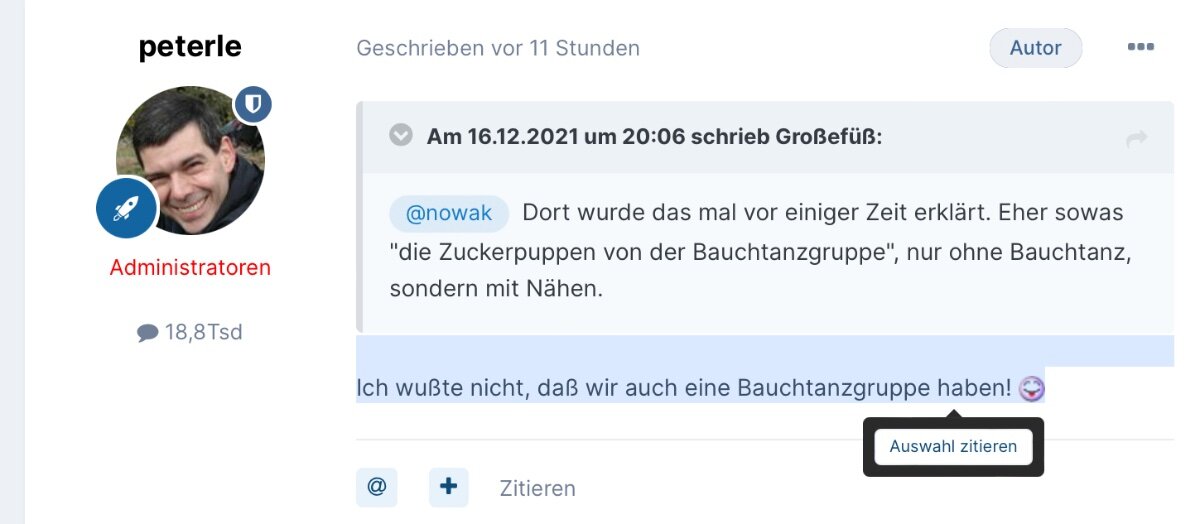Click the speech bubble post count icon

148,333
